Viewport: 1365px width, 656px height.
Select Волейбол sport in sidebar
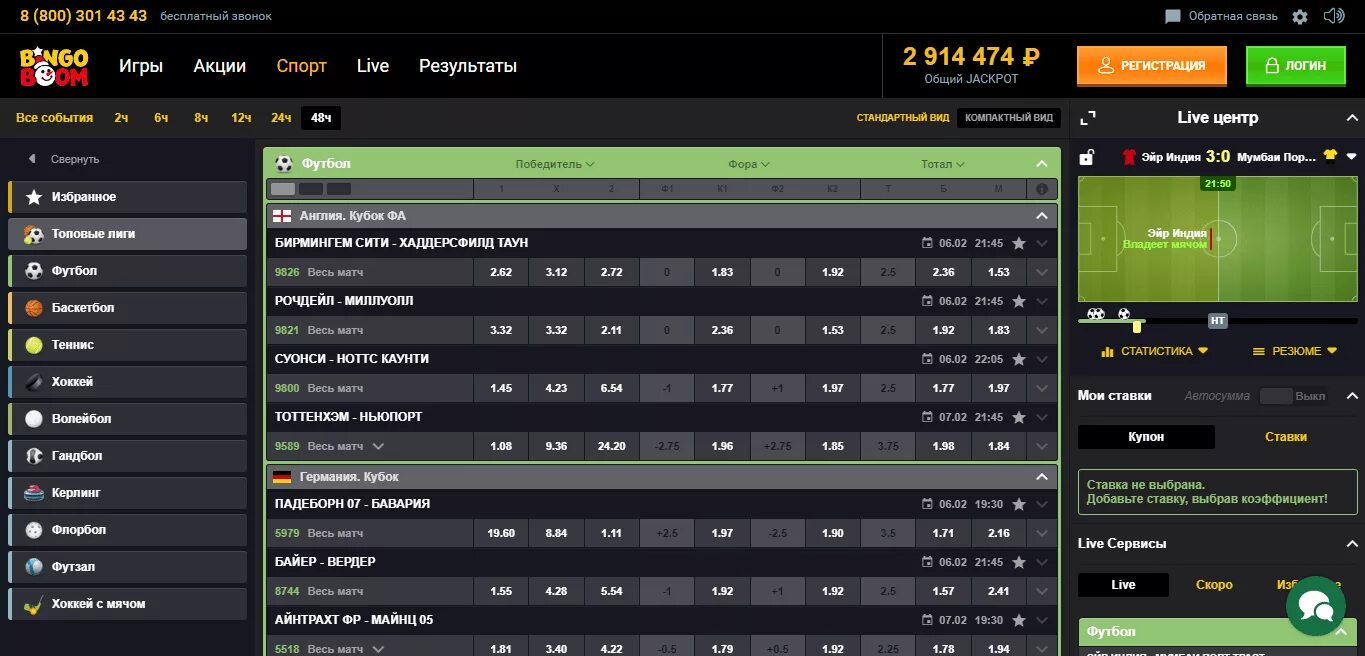128,419
